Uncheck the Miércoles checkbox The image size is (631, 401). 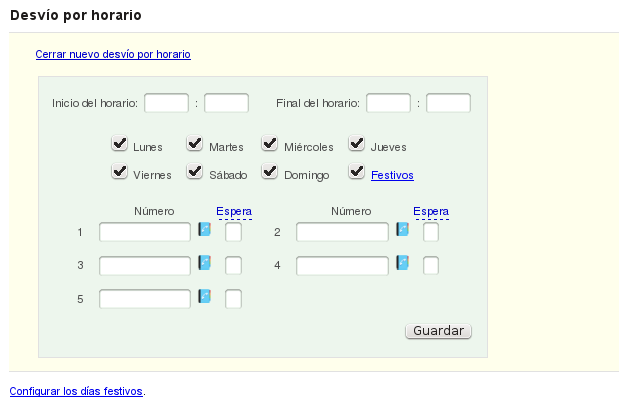click(x=270, y=145)
